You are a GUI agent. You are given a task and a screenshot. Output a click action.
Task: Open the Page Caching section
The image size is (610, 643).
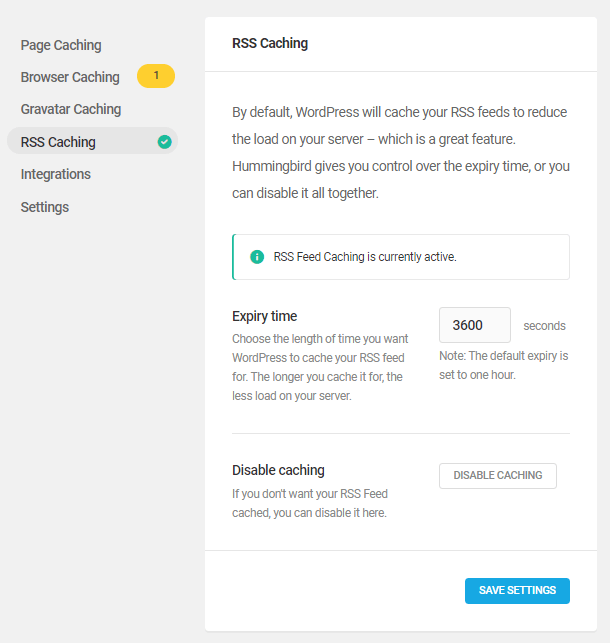61,45
